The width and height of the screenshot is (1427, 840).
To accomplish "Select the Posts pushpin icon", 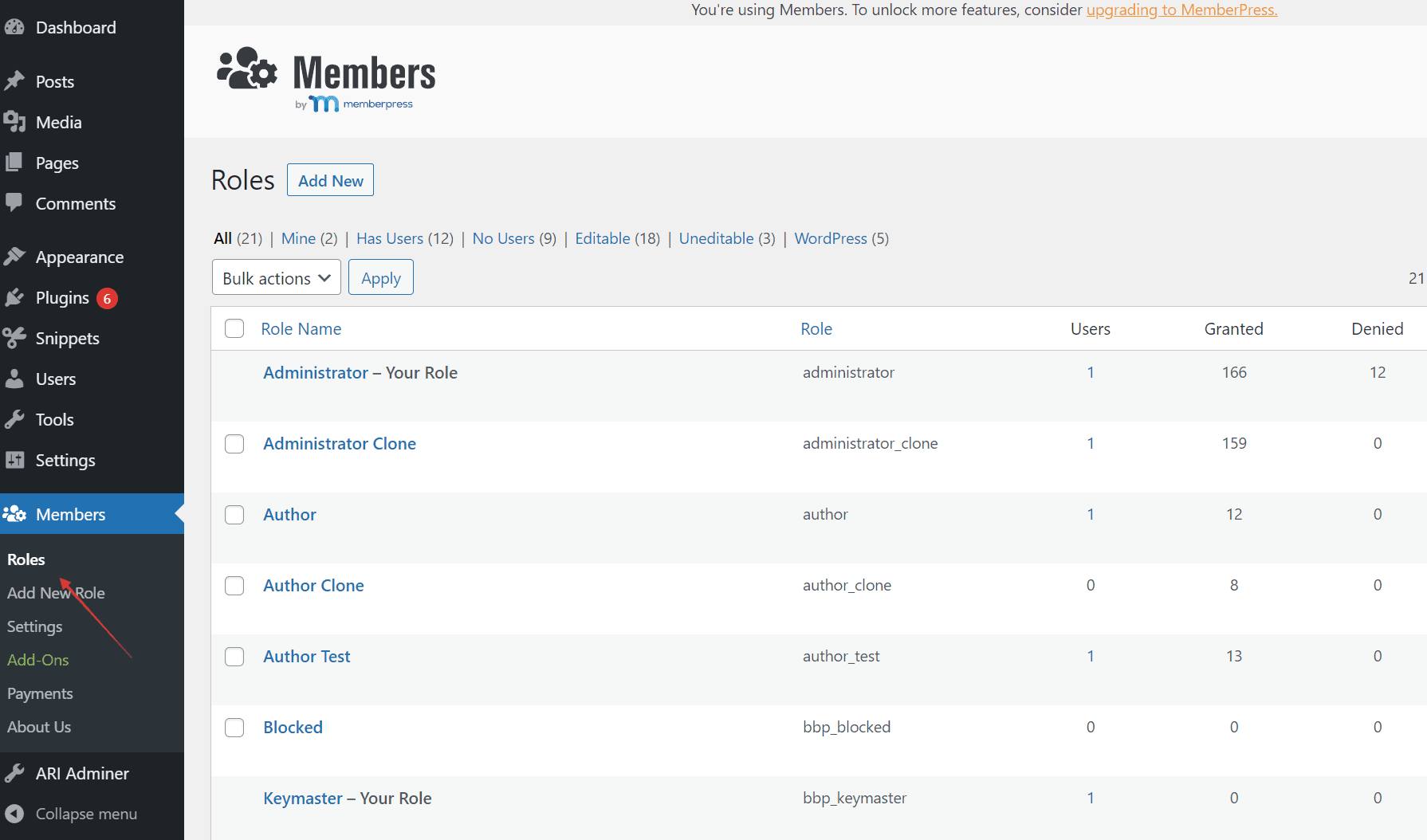I will [15, 80].
